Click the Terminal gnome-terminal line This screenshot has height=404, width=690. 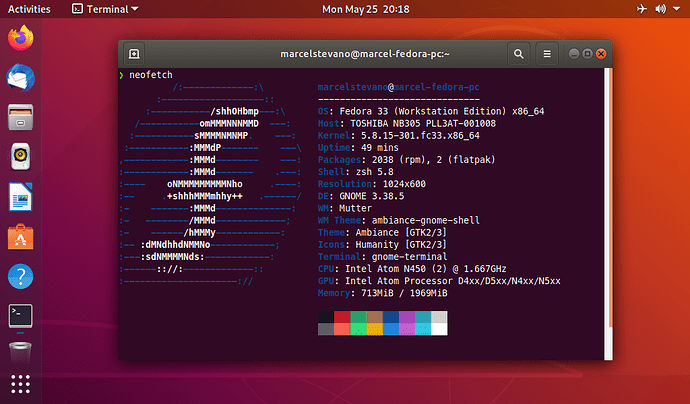pos(382,257)
